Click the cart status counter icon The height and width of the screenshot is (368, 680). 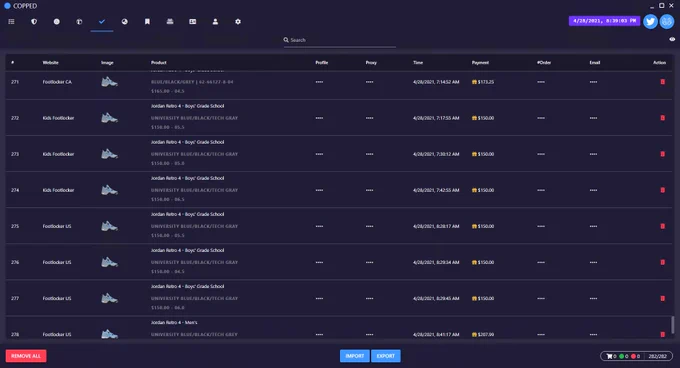tap(609, 356)
